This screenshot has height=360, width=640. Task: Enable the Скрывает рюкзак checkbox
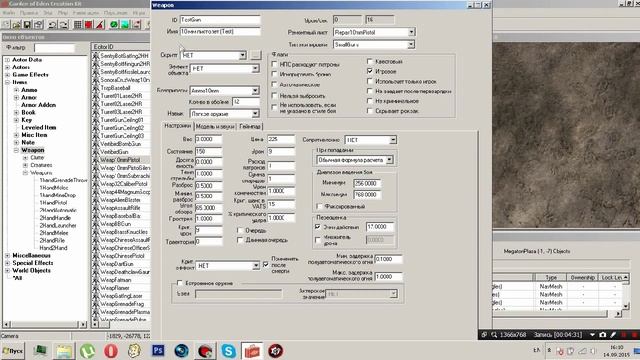pos(370,111)
